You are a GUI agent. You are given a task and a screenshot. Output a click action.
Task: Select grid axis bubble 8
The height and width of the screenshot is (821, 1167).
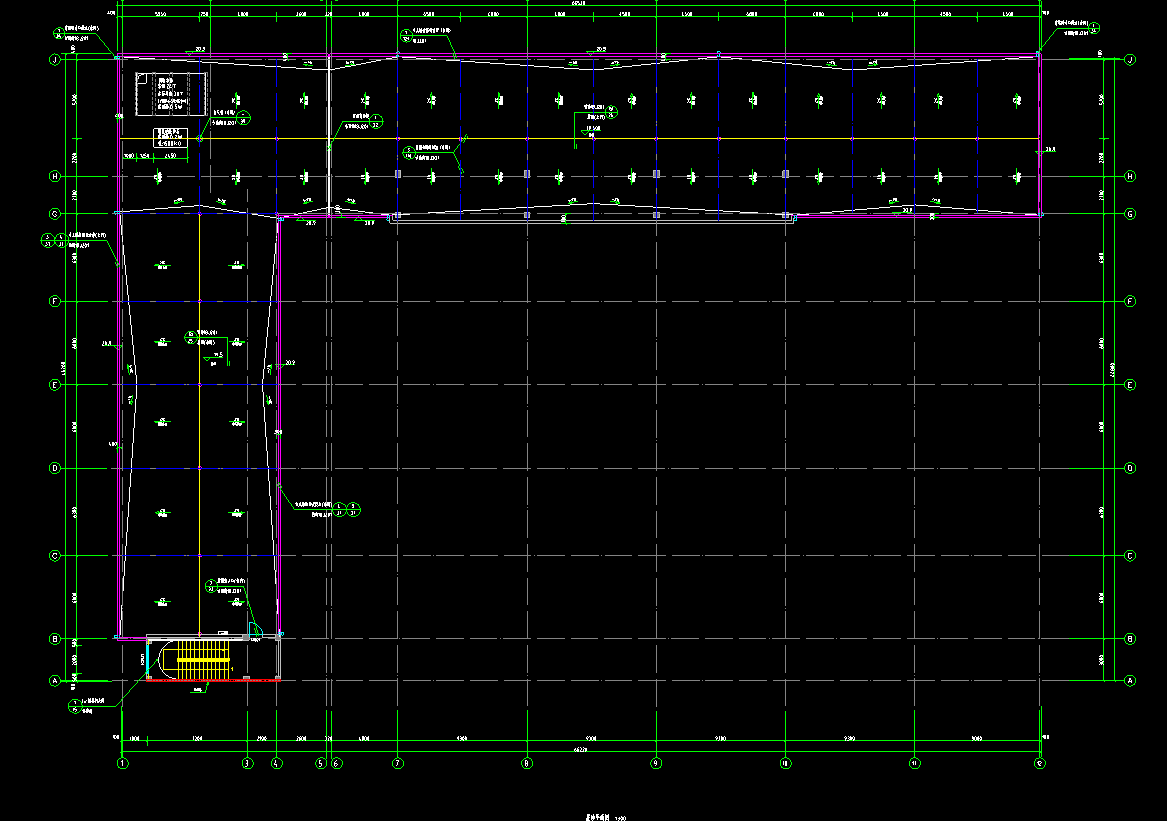(527, 763)
